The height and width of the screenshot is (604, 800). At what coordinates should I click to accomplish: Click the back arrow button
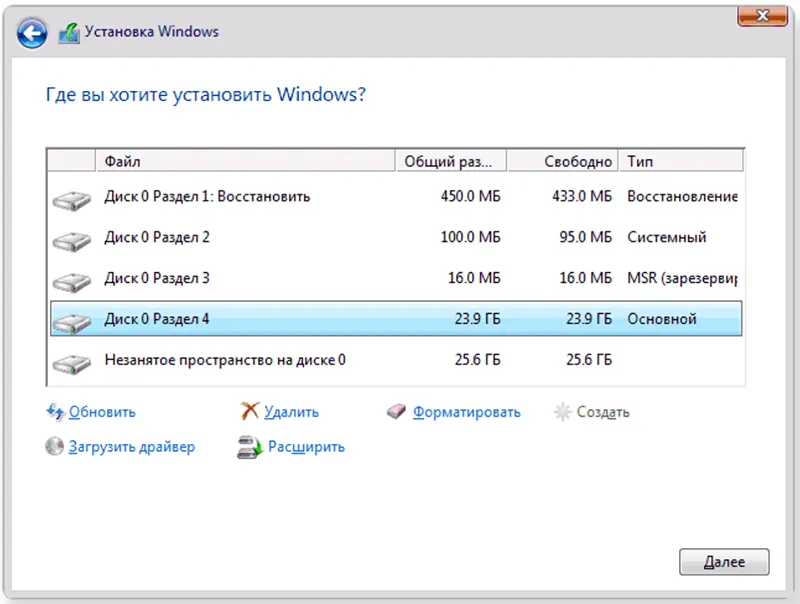33,33
